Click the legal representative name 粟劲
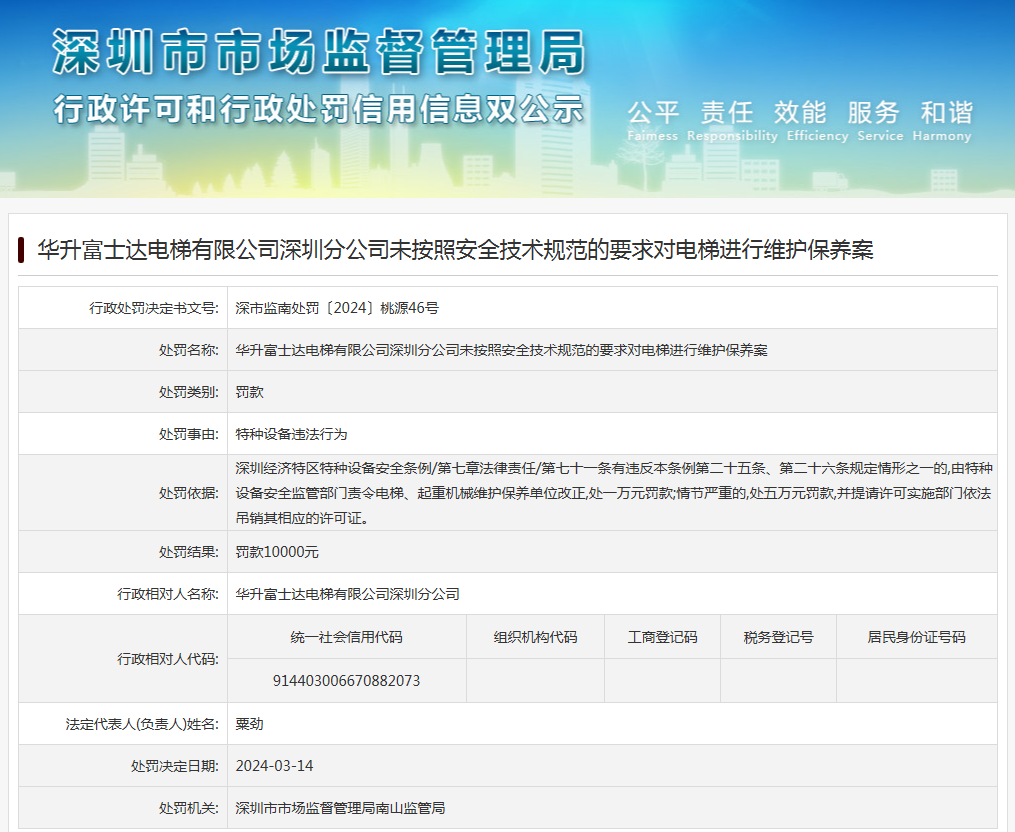 (x=250, y=723)
